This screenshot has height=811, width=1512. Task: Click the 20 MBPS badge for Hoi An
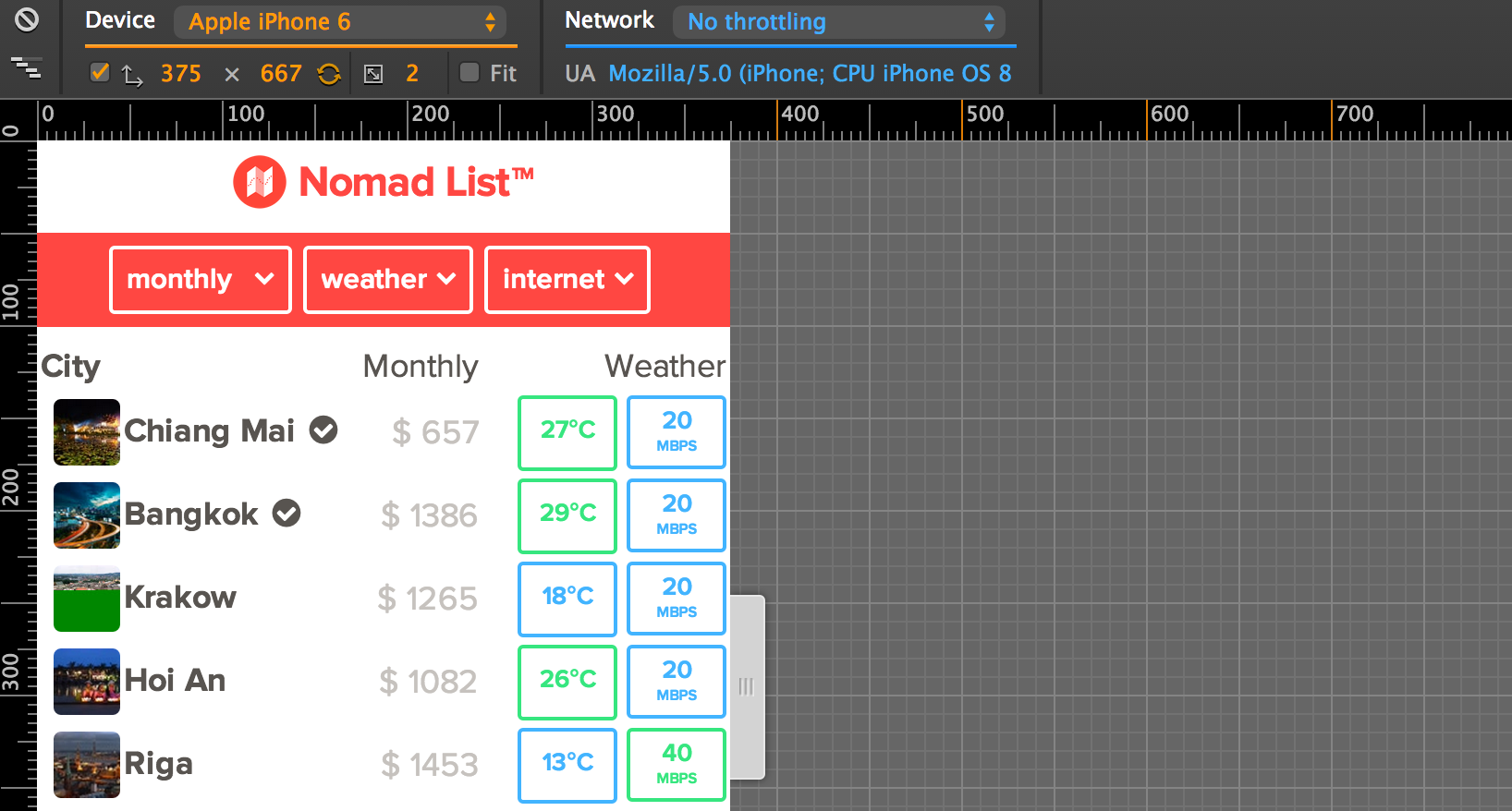(x=677, y=682)
